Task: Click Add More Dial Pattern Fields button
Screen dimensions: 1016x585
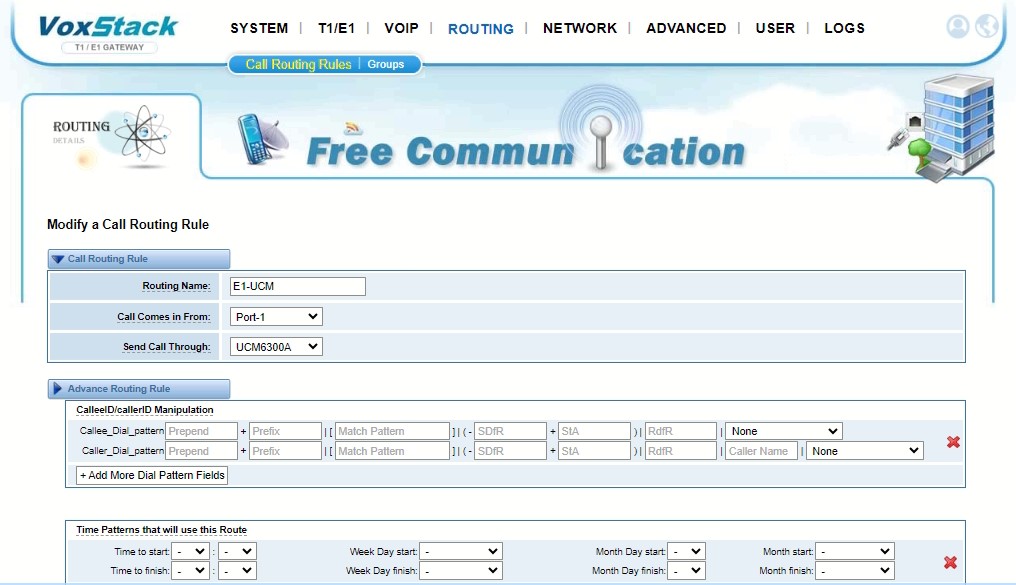Action: (x=153, y=476)
